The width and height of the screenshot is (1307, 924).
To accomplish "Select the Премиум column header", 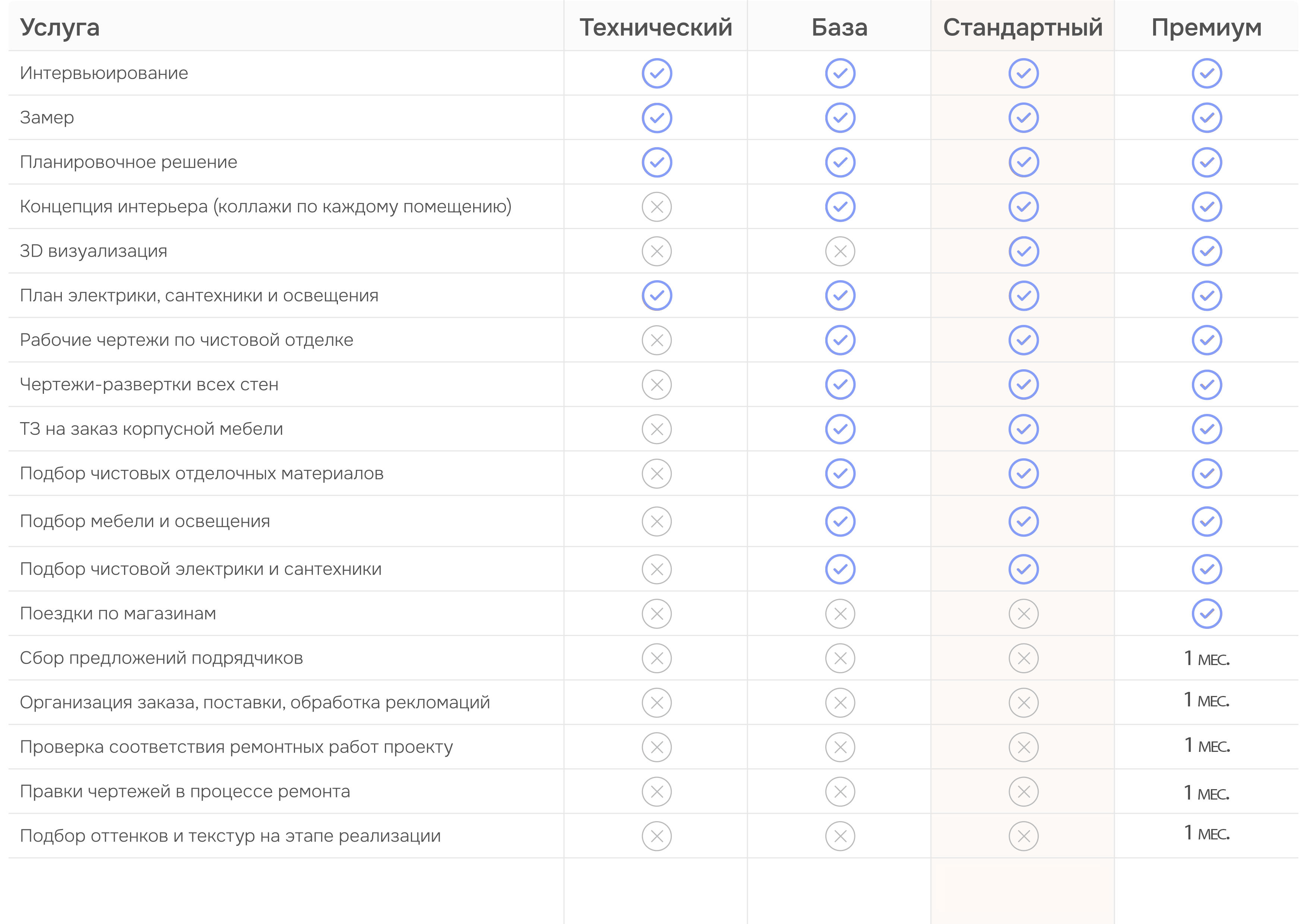I will (1206, 28).
